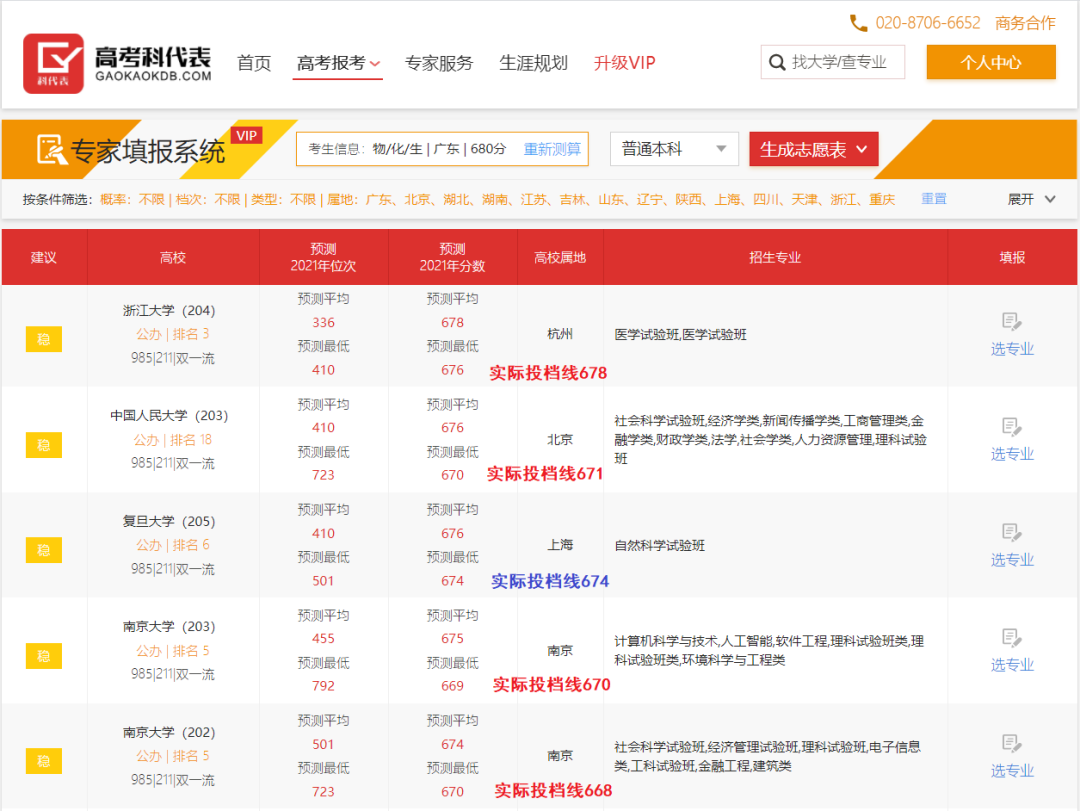Click the 选专业 link for 复旦大学

tap(1012, 560)
